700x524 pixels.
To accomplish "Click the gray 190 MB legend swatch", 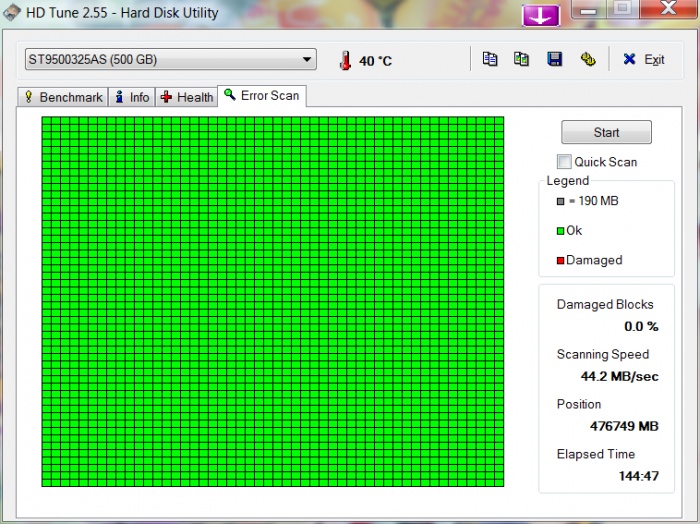I will pyautogui.click(x=561, y=201).
